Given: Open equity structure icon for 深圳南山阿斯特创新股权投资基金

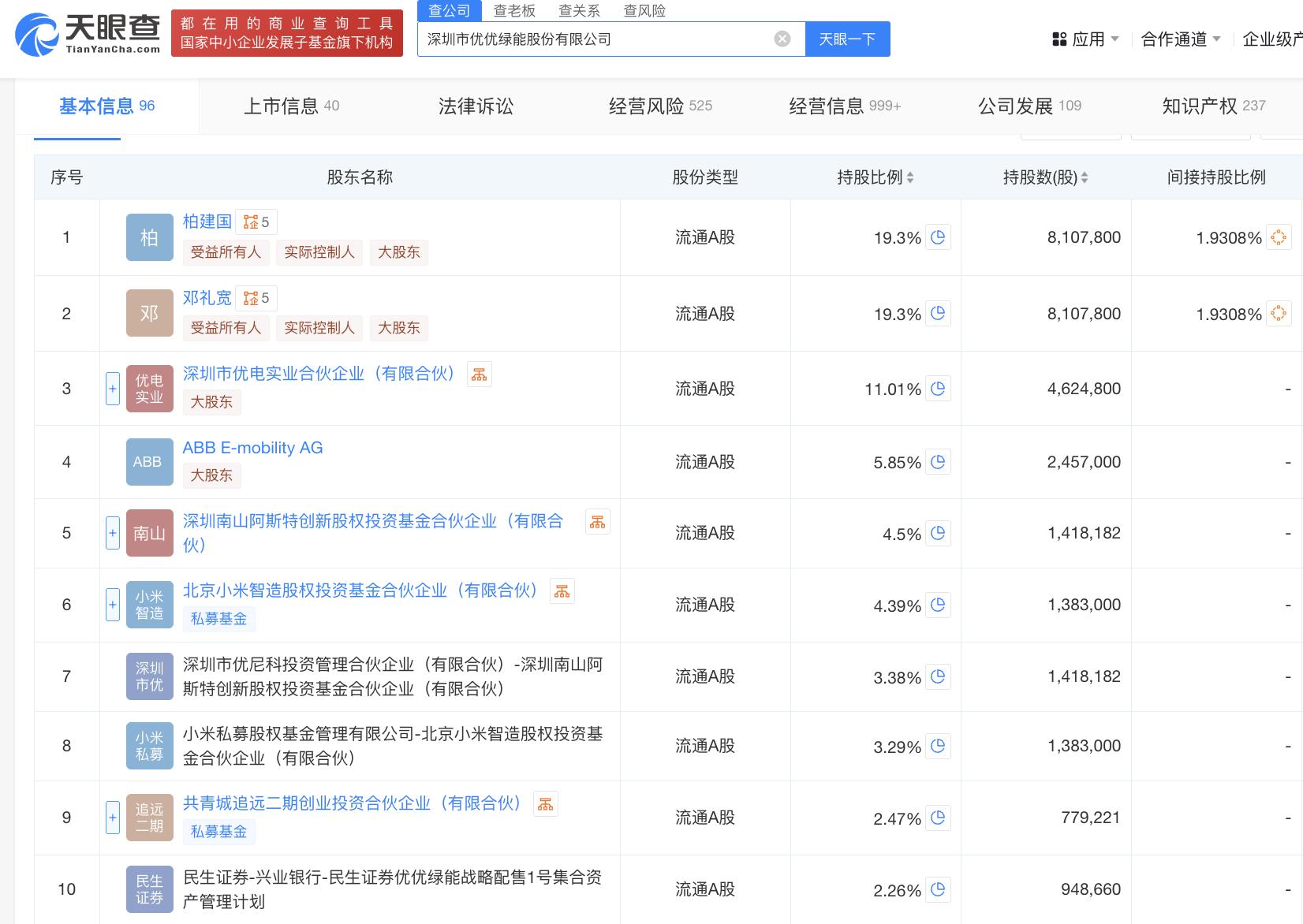Looking at the screenshot, I should [598, 522].
